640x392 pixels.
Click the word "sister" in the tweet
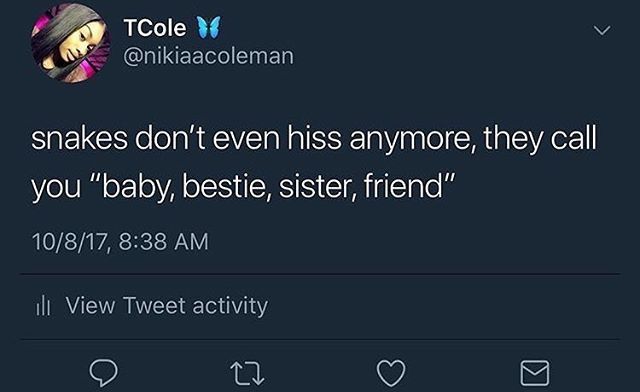pos(316,187)
